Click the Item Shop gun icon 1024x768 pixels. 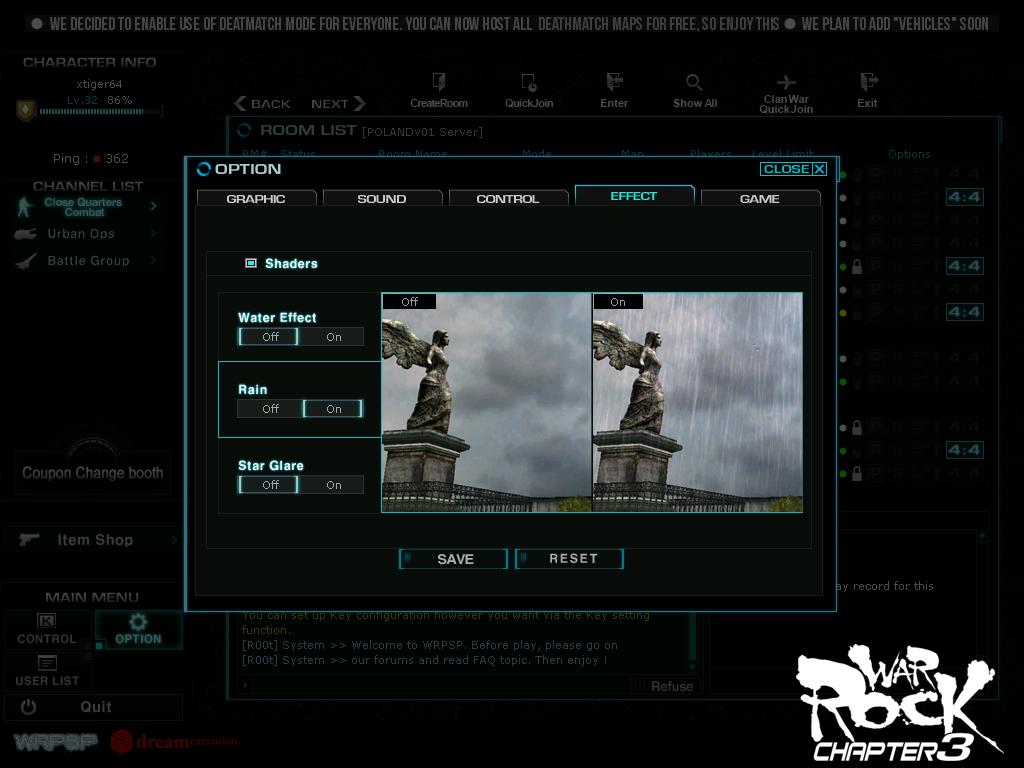pos(29,539)
